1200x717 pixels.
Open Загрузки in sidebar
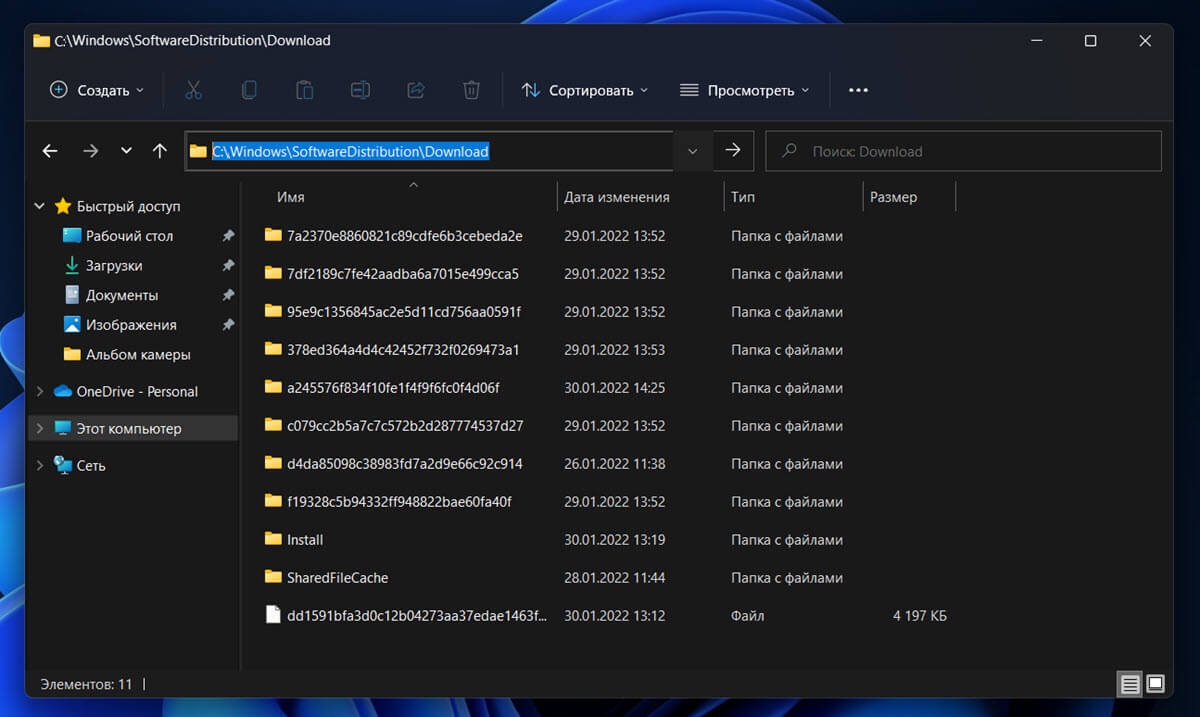pyautogui.click(x=114, y=266)
